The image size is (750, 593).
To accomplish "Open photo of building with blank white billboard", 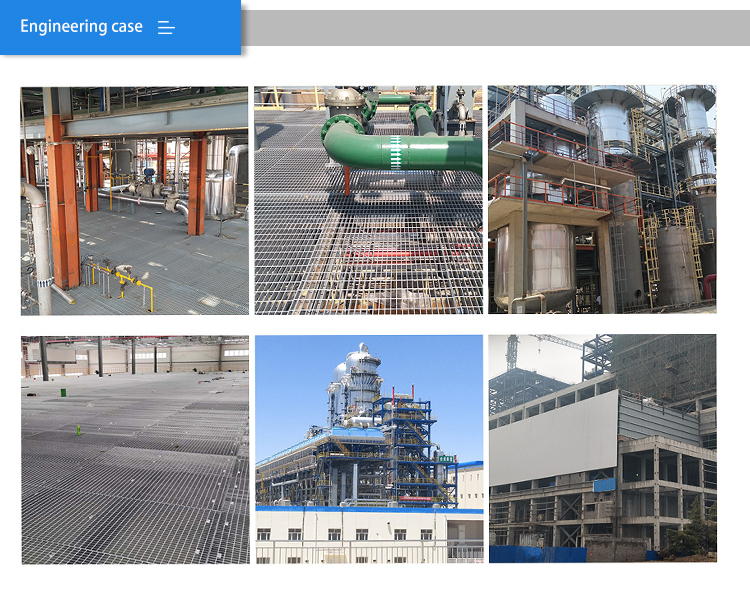I will tap(603, 449).
